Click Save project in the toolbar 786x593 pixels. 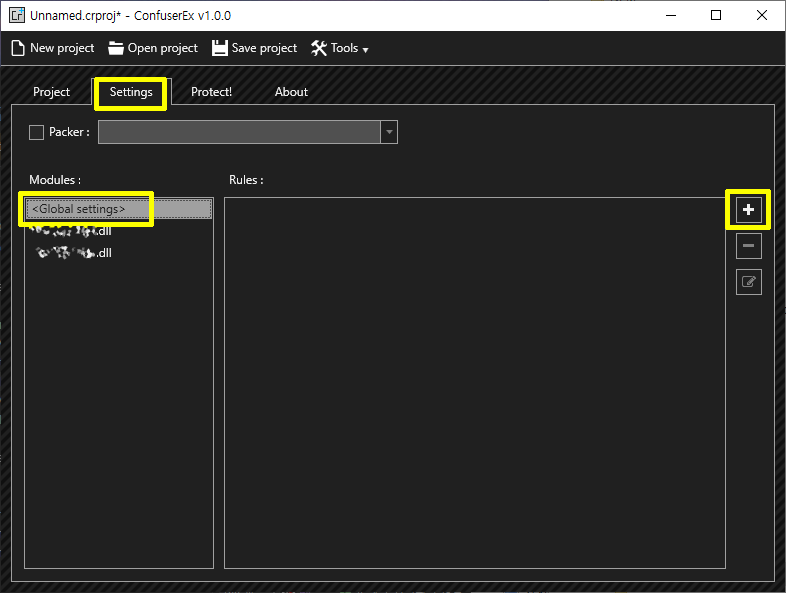255,48
